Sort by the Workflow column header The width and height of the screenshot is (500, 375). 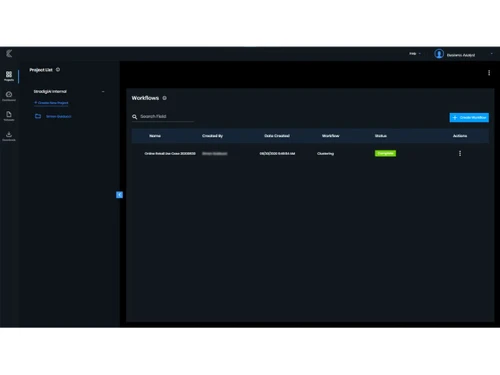click(x=331, y=136)
